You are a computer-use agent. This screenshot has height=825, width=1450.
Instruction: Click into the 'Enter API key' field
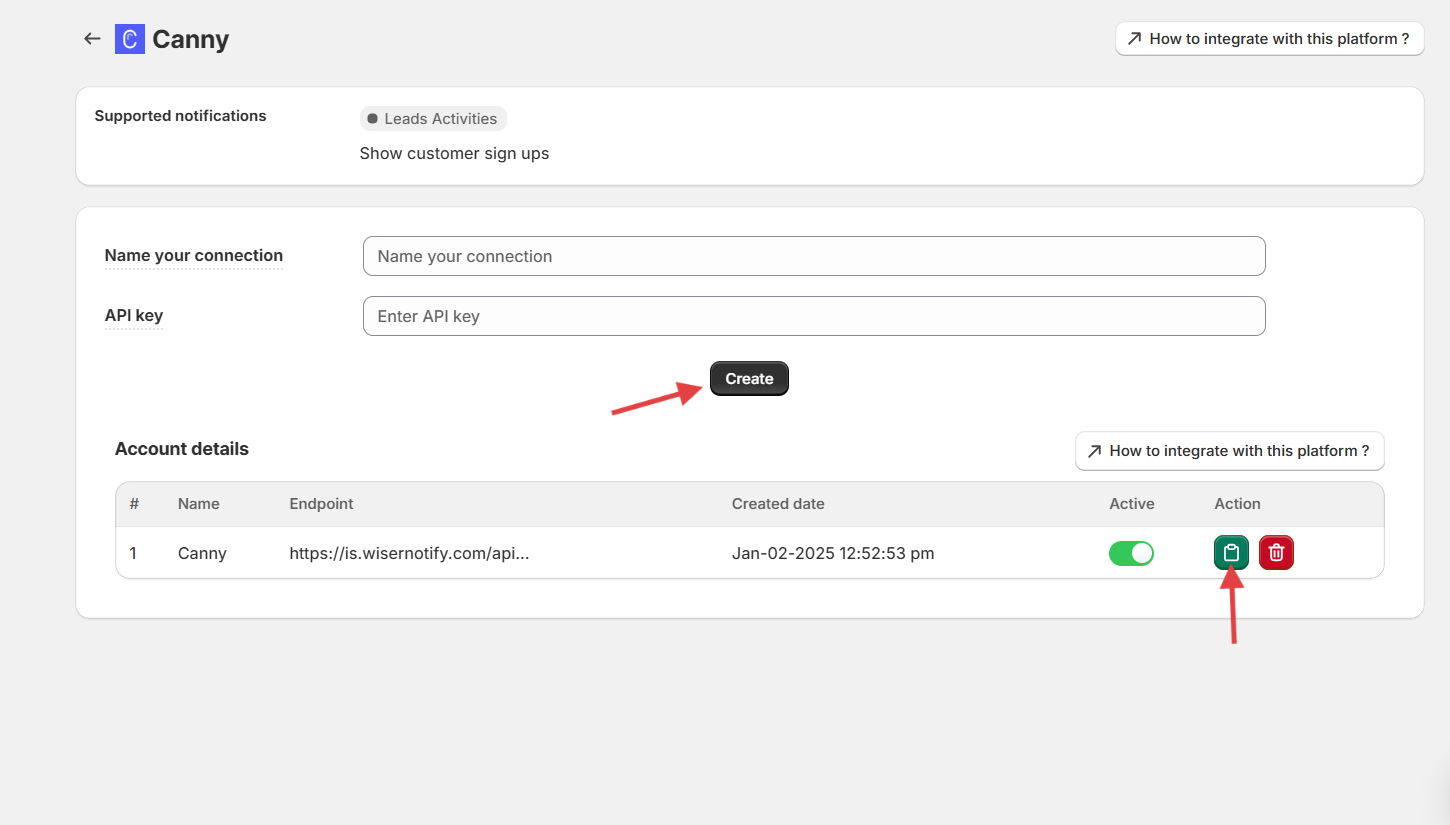tap(813, 316)
